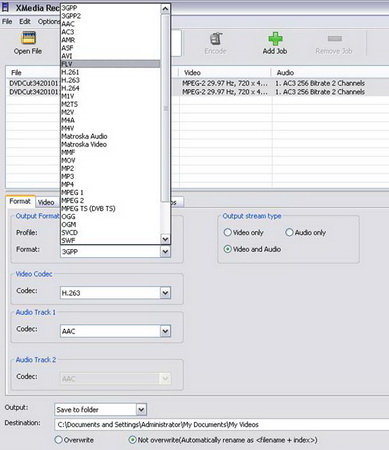
Task: Choose the Overwrite radio option
Action: [58, 440]
